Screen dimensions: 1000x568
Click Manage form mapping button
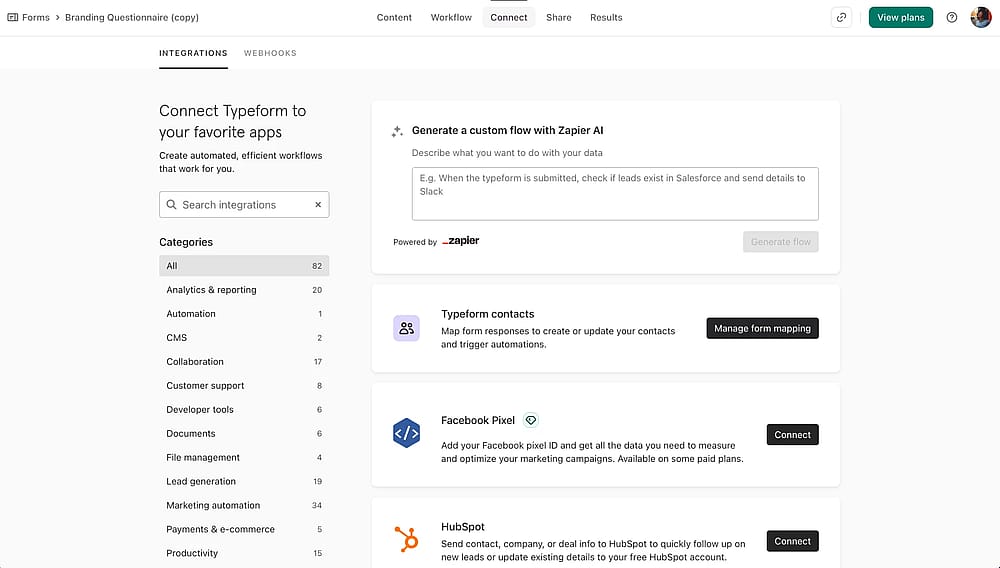pos(762,328)
